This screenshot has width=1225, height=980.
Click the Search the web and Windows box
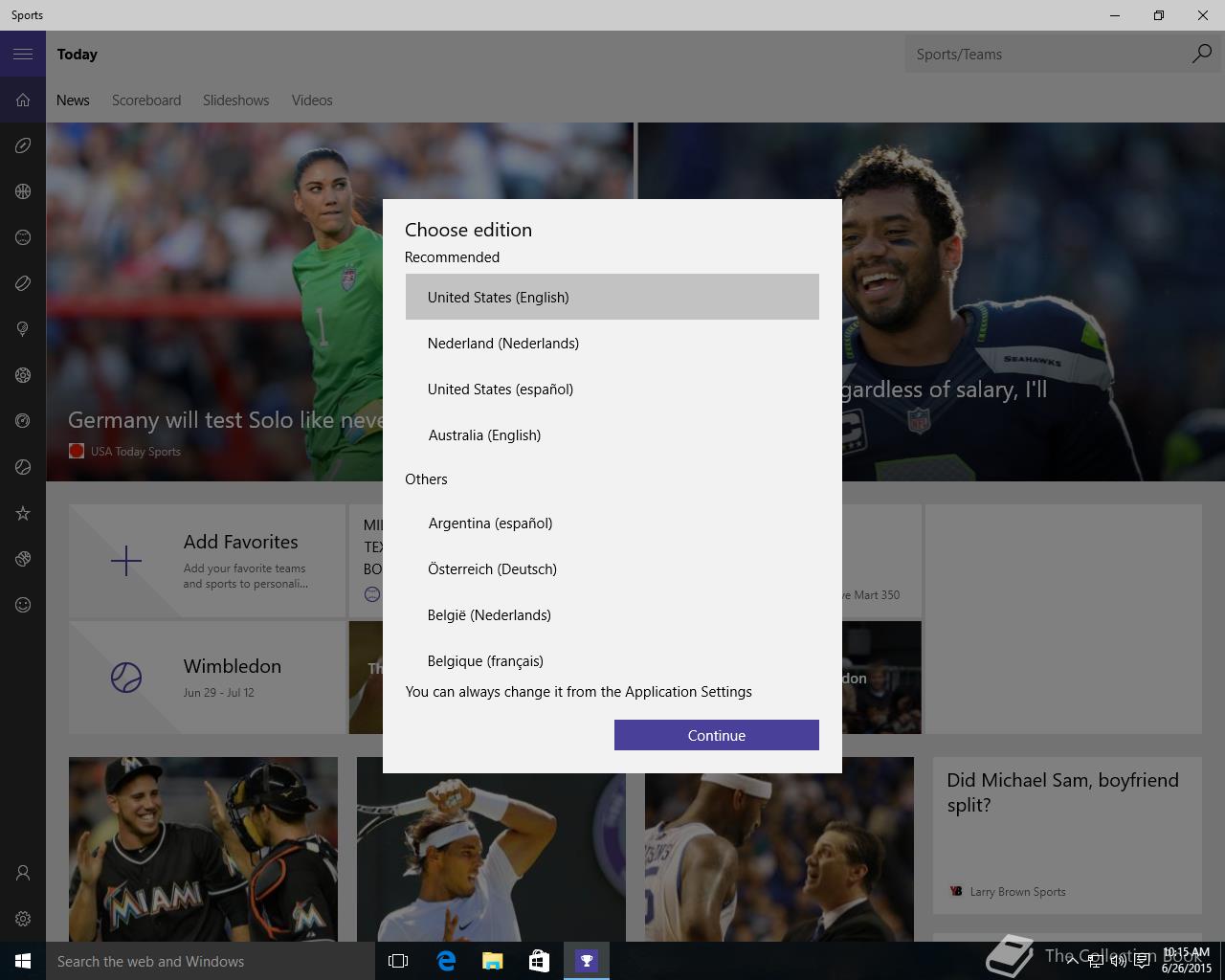click(211, 961)
